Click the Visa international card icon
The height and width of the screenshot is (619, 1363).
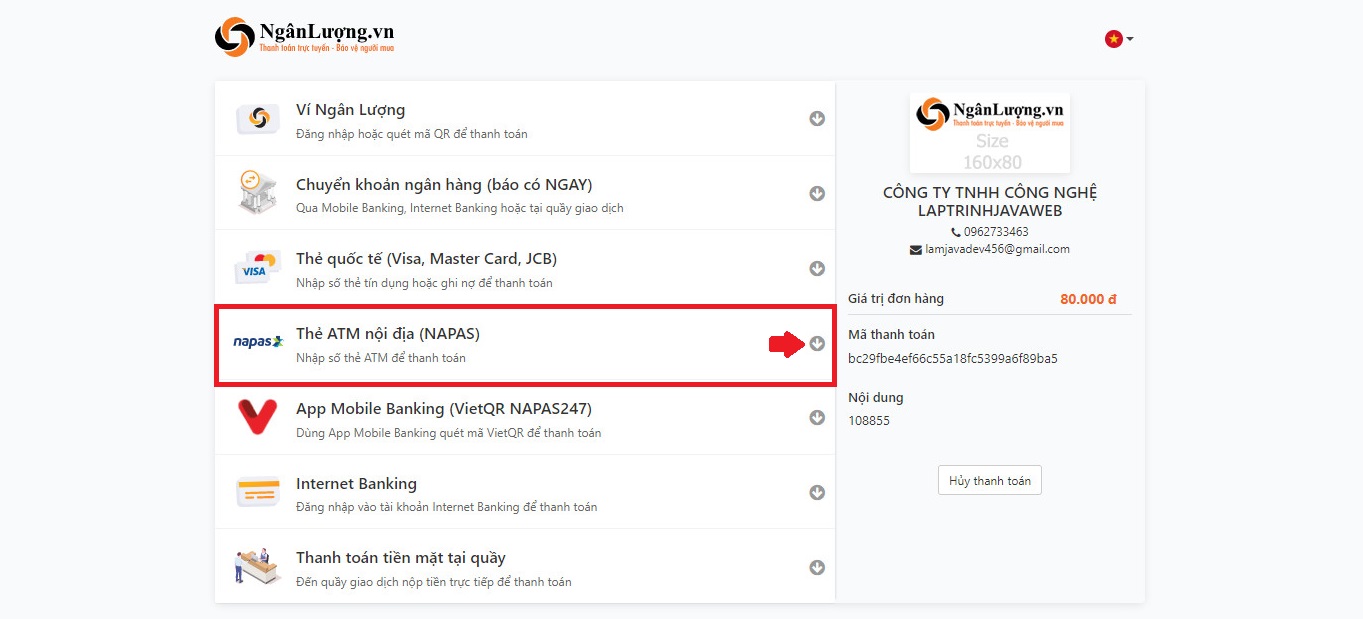click(x=256, y=268)
